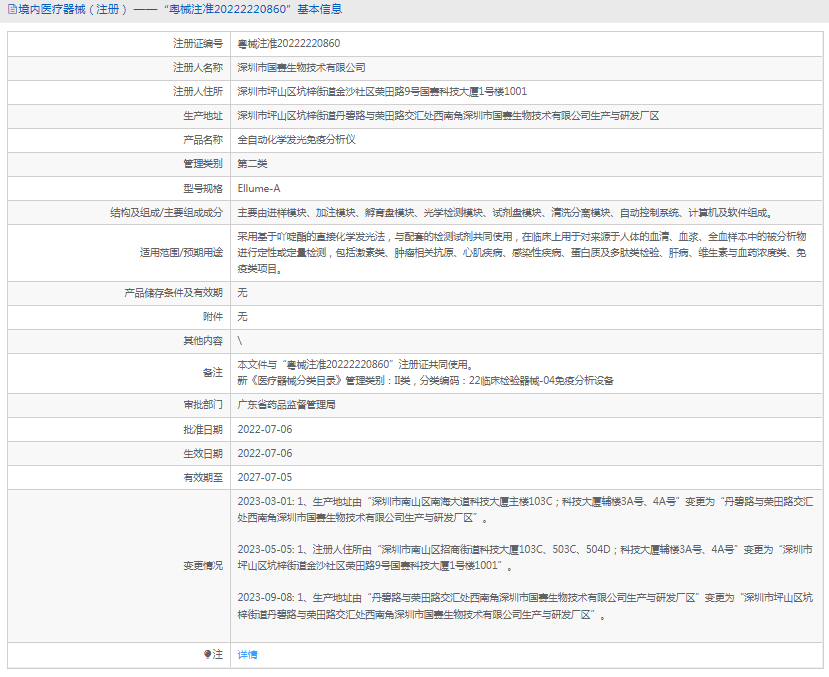Click the 2023-03-01 change record entry

pyautogui.click(x=525, y=509)
